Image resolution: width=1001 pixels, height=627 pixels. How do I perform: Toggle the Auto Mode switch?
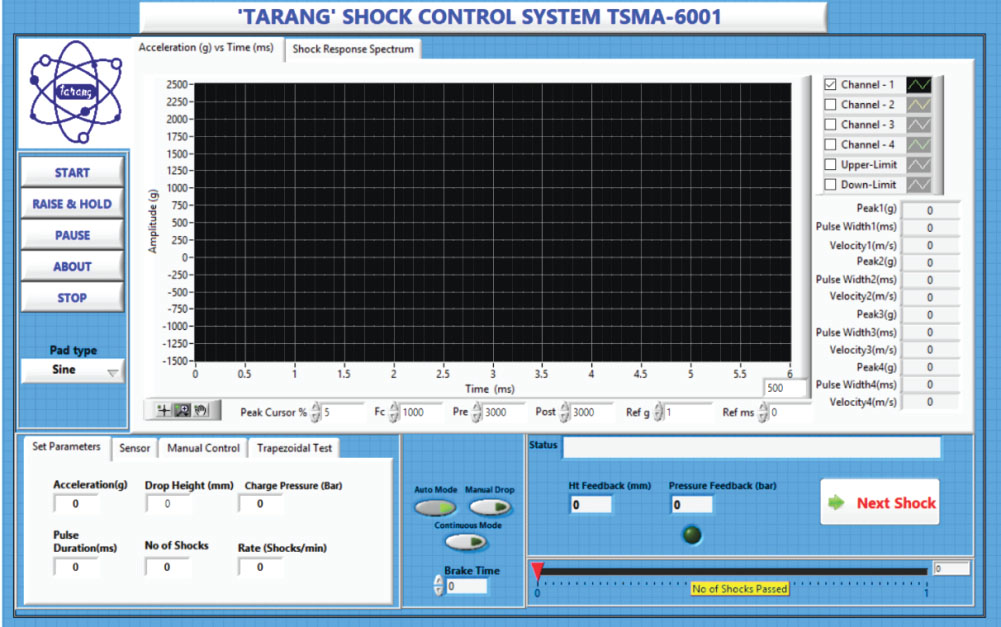(435, 508)
